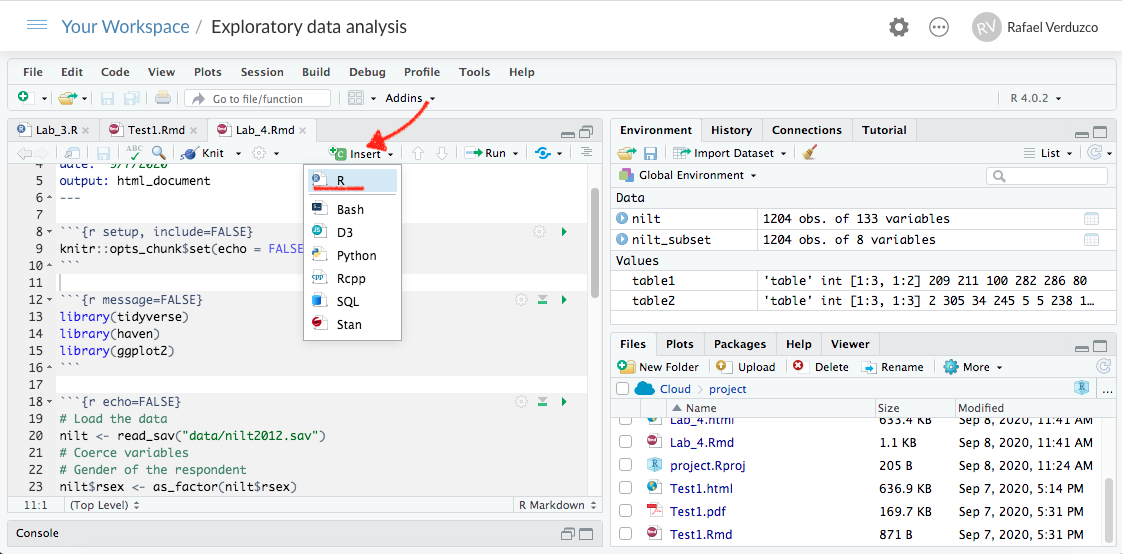
Task: Click the Your Workspace breadcrumb link
Action: 125,27
